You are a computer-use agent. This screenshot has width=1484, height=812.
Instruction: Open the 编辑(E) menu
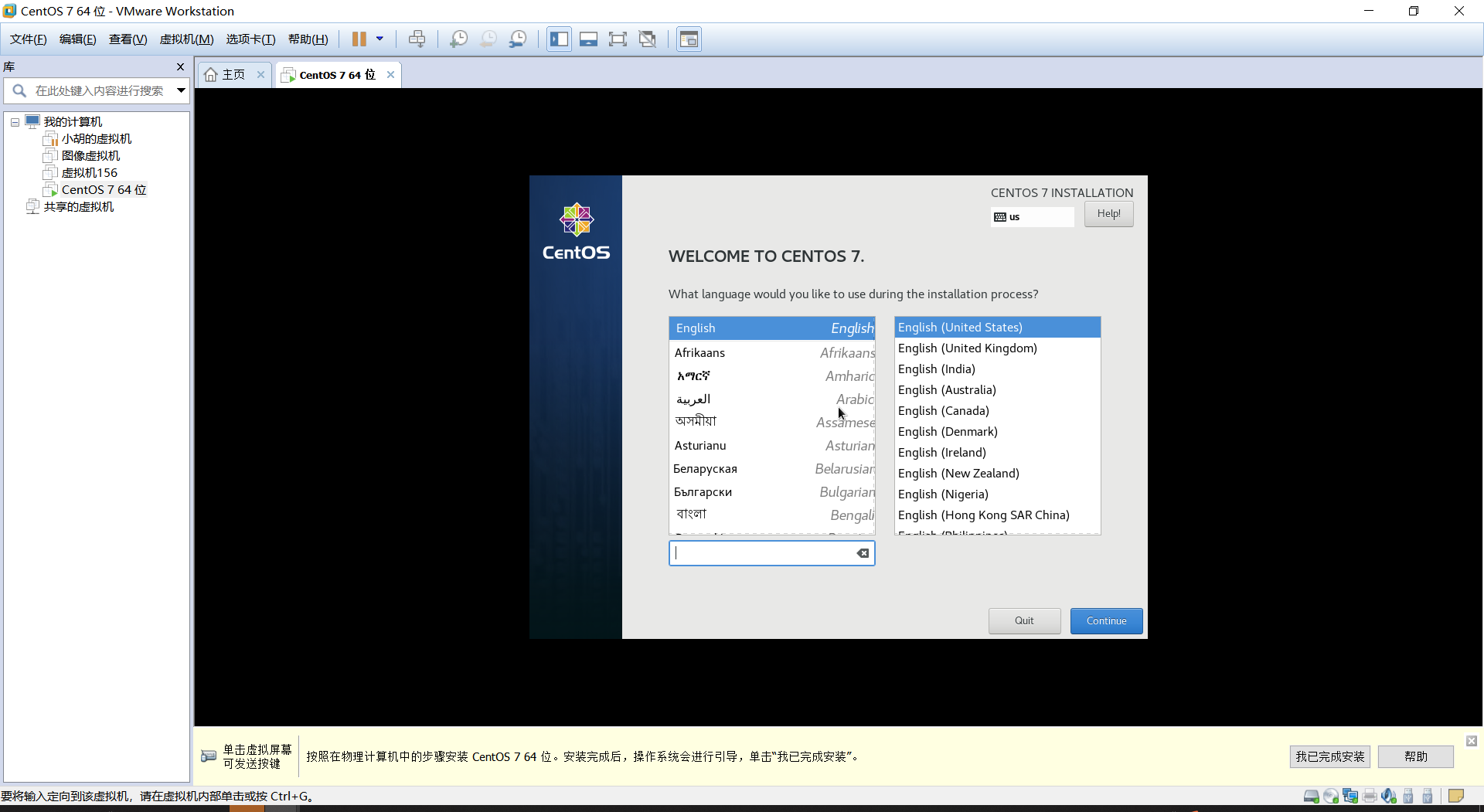[78, 39]
